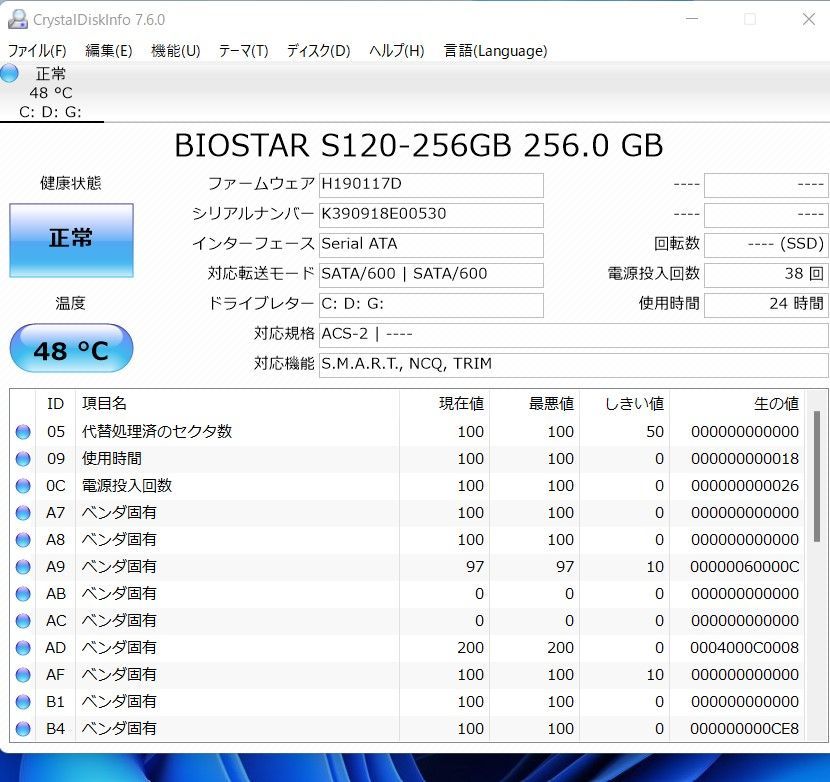This screenshot has height=782, width=830.
Task: Click the serial number field K390918E00530
Action: [431, 215]
